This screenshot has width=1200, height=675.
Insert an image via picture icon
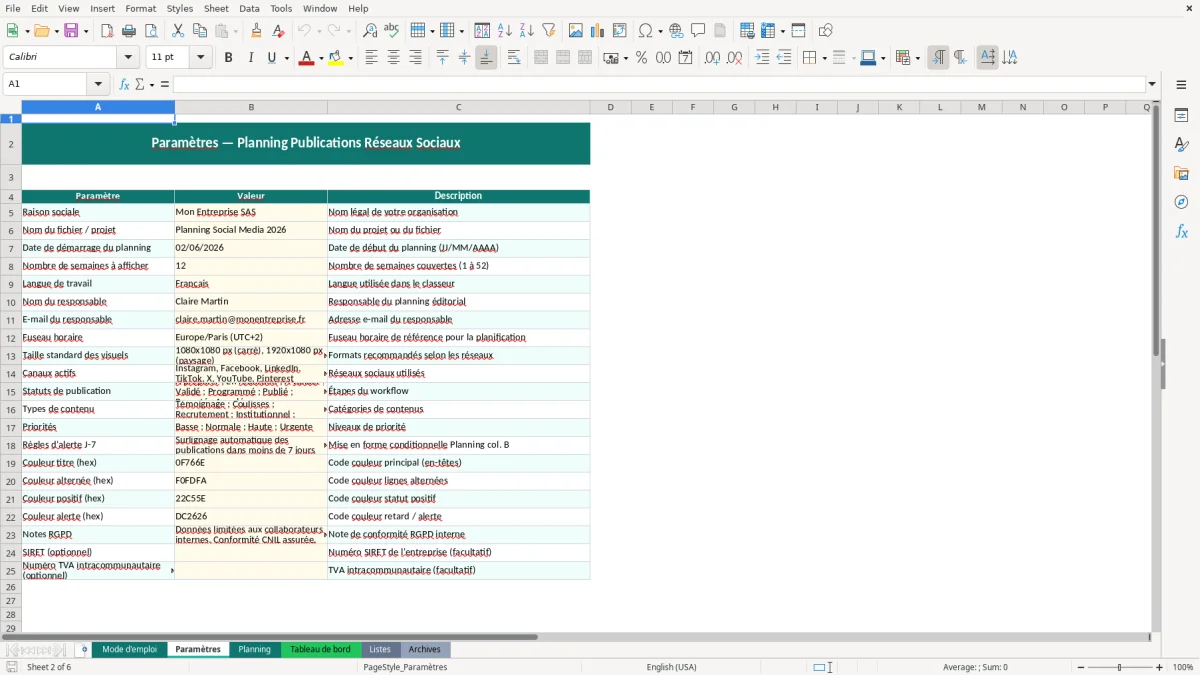pos(576,31)
